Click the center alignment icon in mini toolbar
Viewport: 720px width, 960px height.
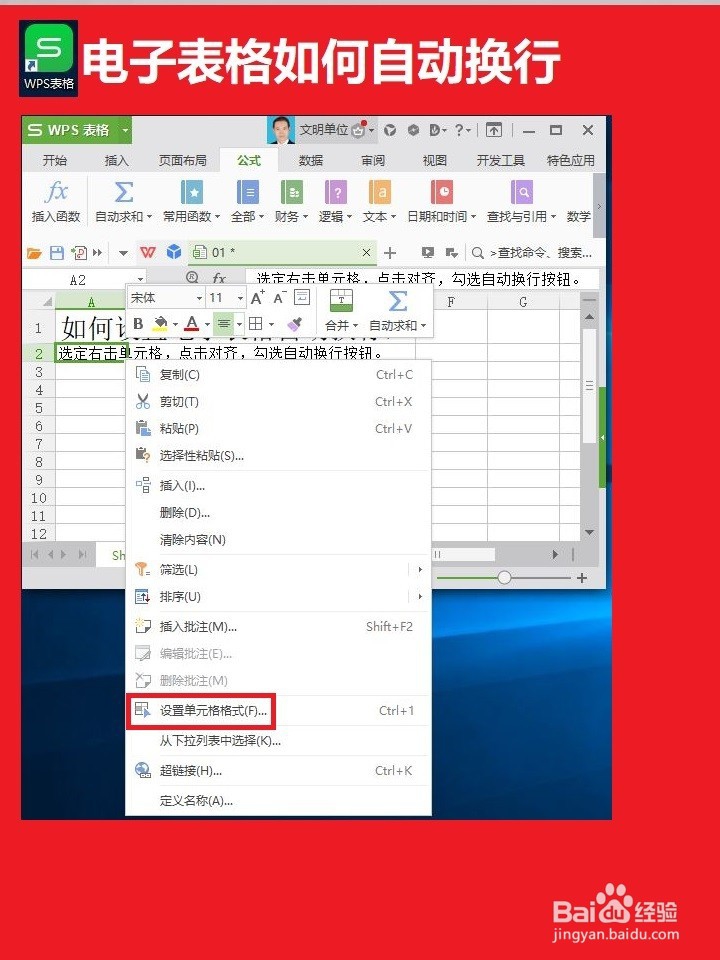tap(224, 323)
